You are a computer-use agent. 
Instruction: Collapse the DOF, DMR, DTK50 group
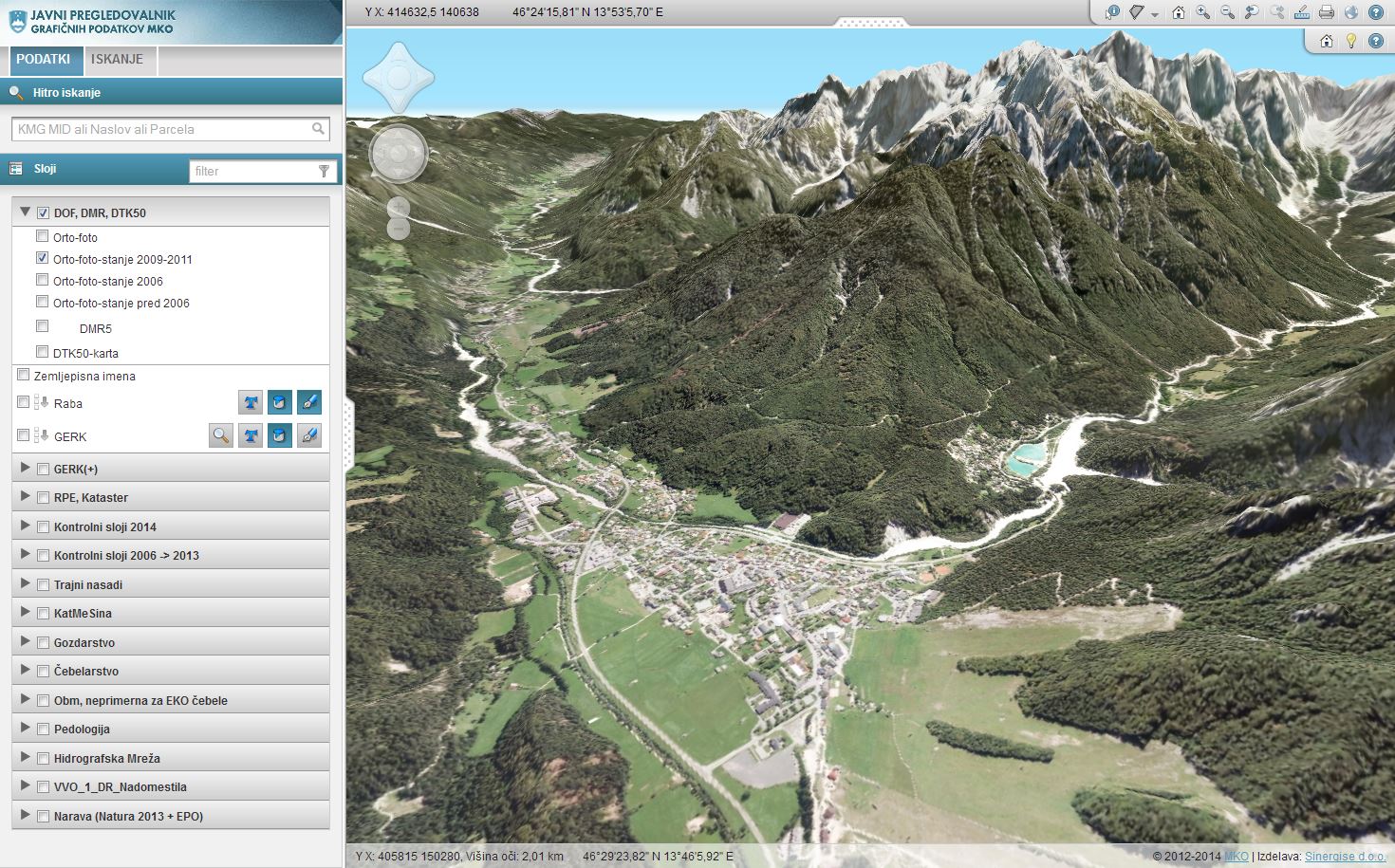(x=26, y=212)
